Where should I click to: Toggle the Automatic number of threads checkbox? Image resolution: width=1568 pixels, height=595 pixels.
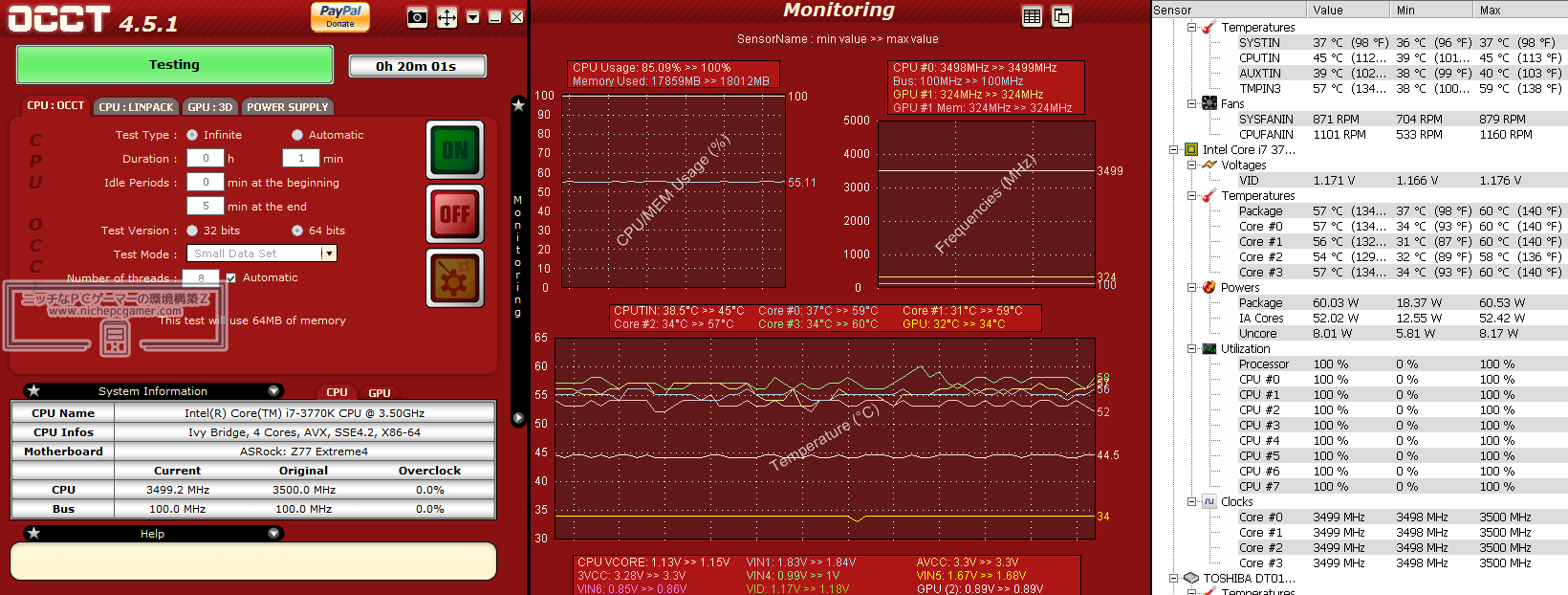230,277
